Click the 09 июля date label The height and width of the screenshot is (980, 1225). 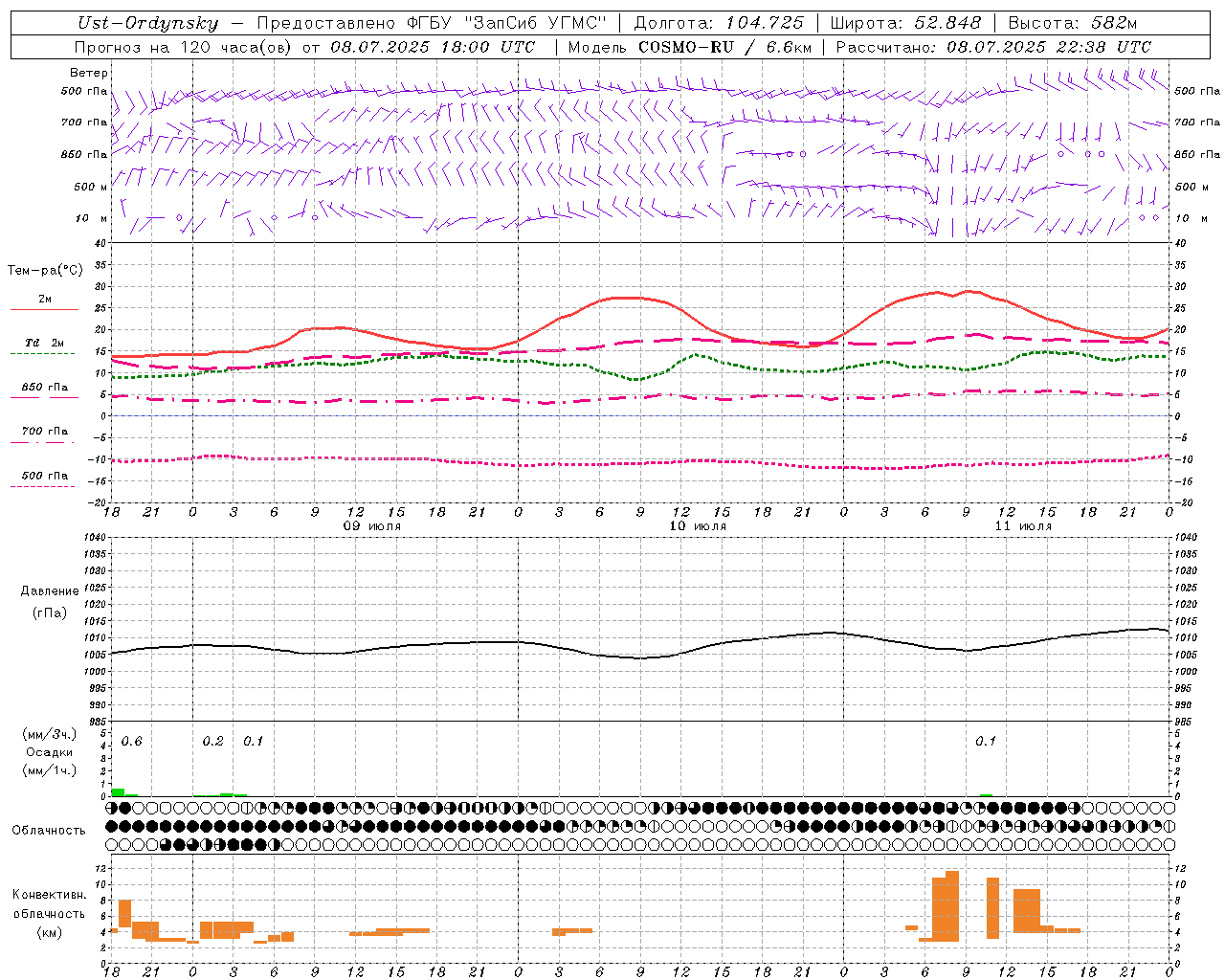click(x=372, y=526)
